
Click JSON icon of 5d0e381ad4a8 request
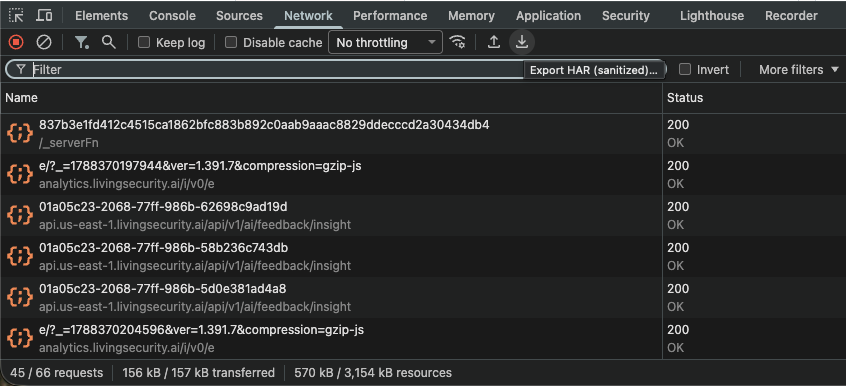(19, 297)
